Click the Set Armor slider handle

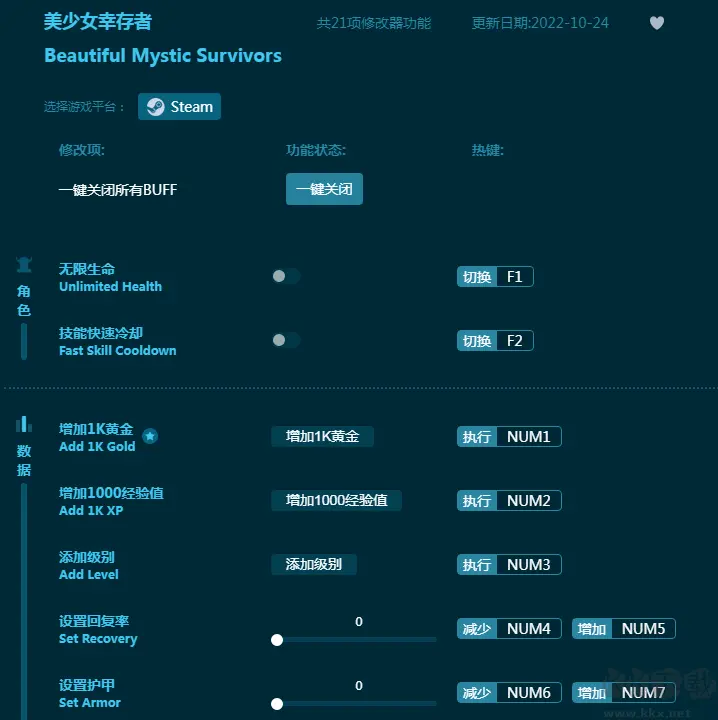point(277,704)
